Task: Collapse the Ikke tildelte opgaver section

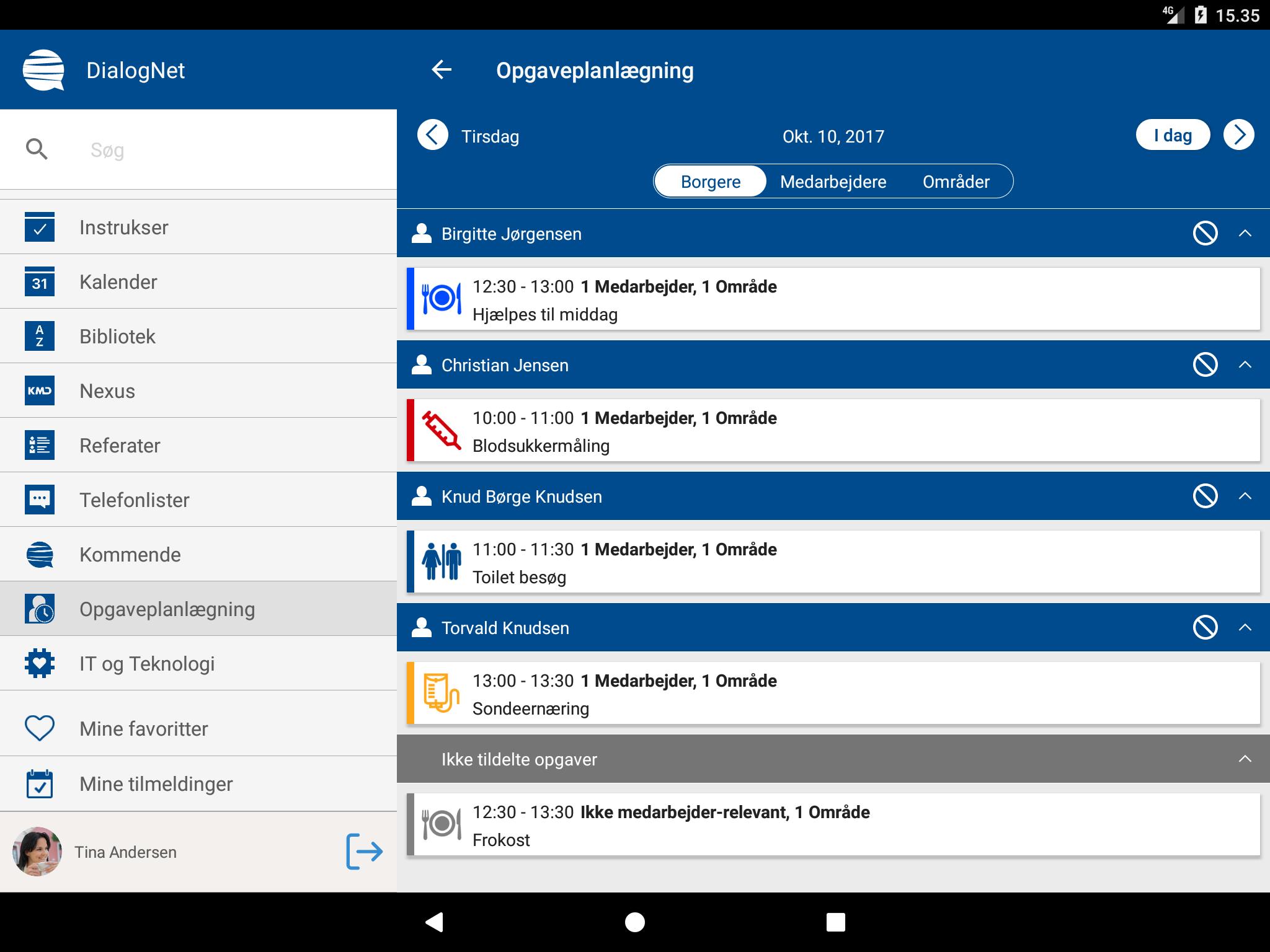Action: (1245, 759)
